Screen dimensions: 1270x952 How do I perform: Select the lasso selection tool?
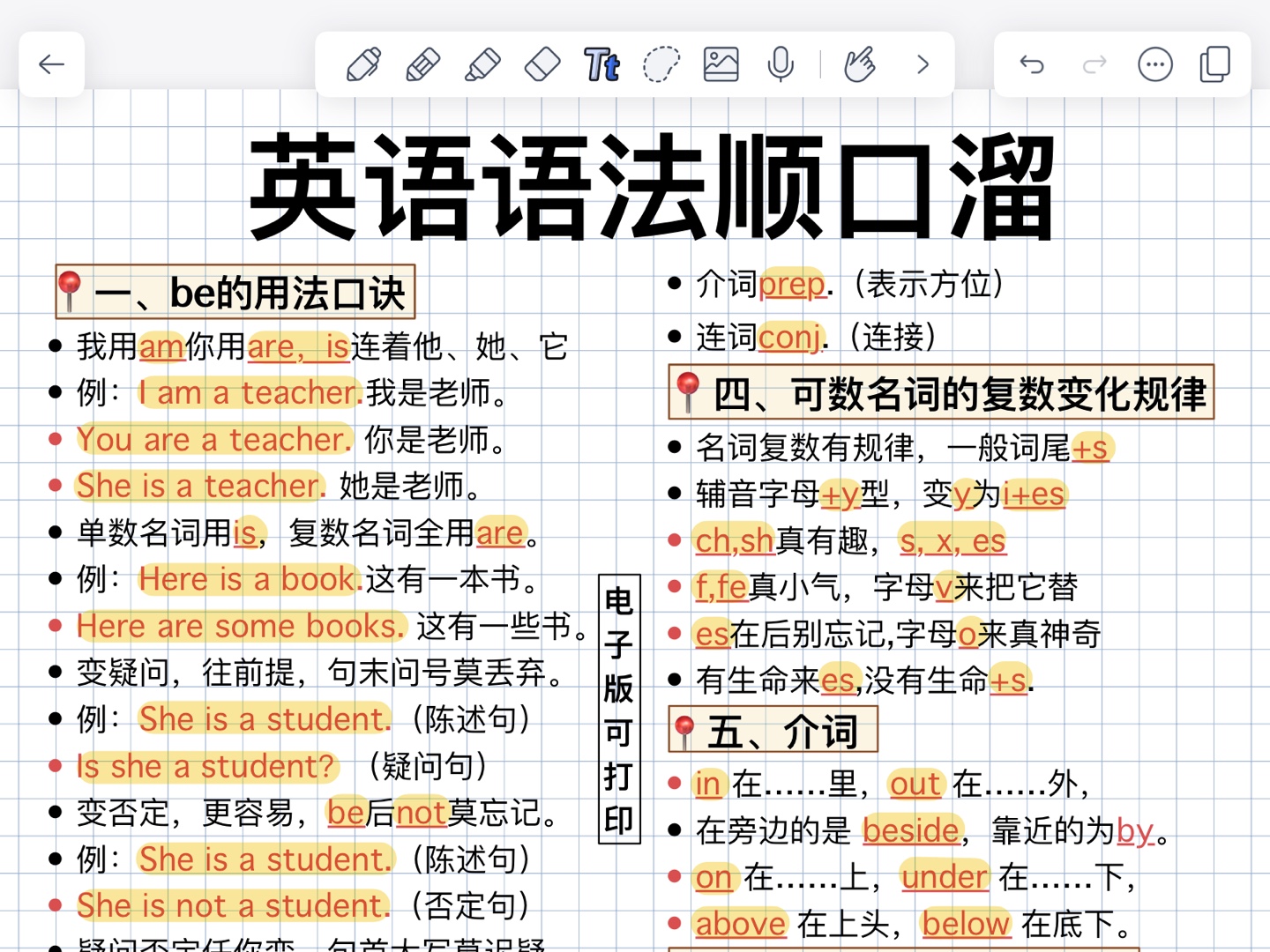(661, 63)
